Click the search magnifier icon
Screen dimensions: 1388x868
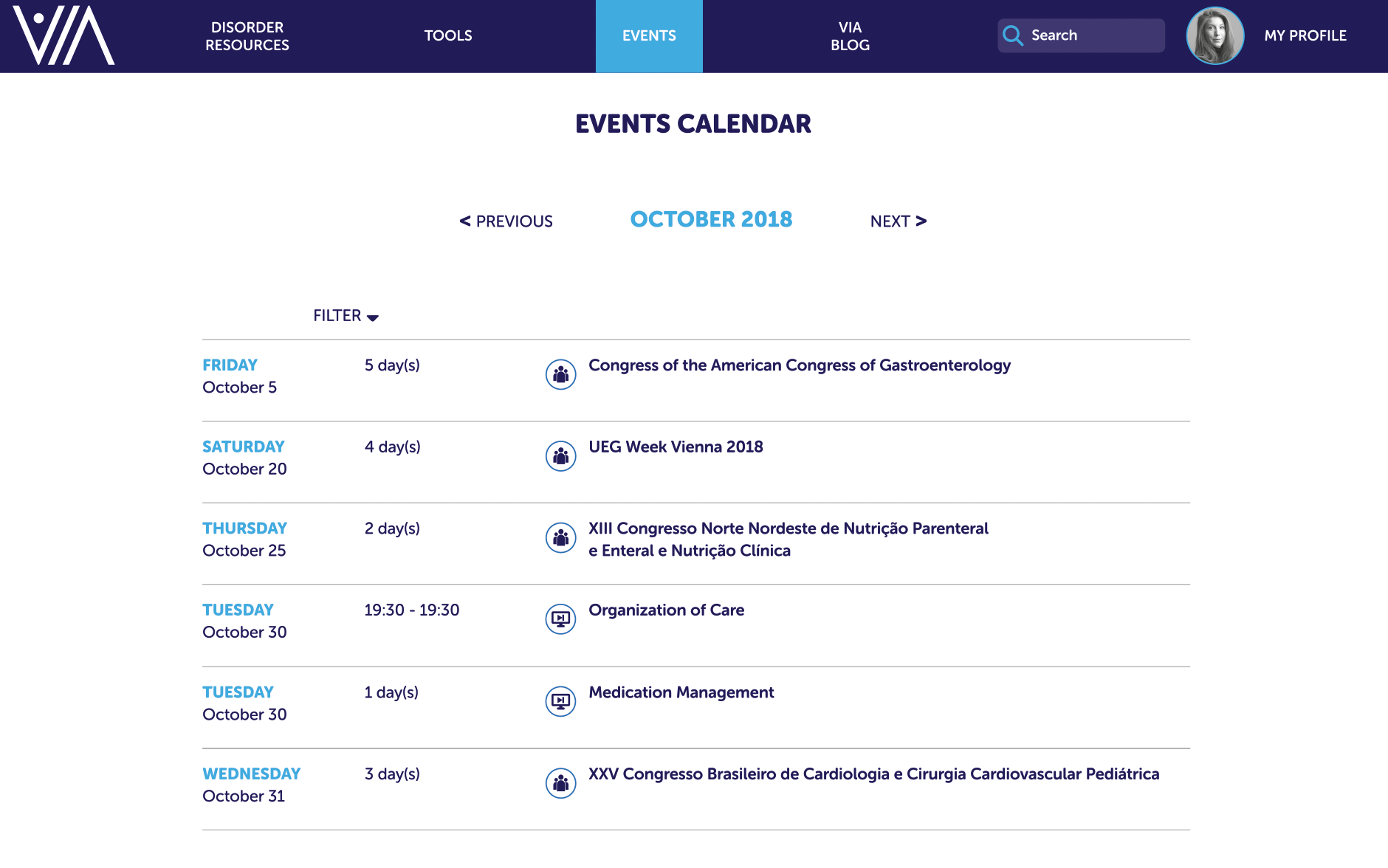(x=1013, y=35)
